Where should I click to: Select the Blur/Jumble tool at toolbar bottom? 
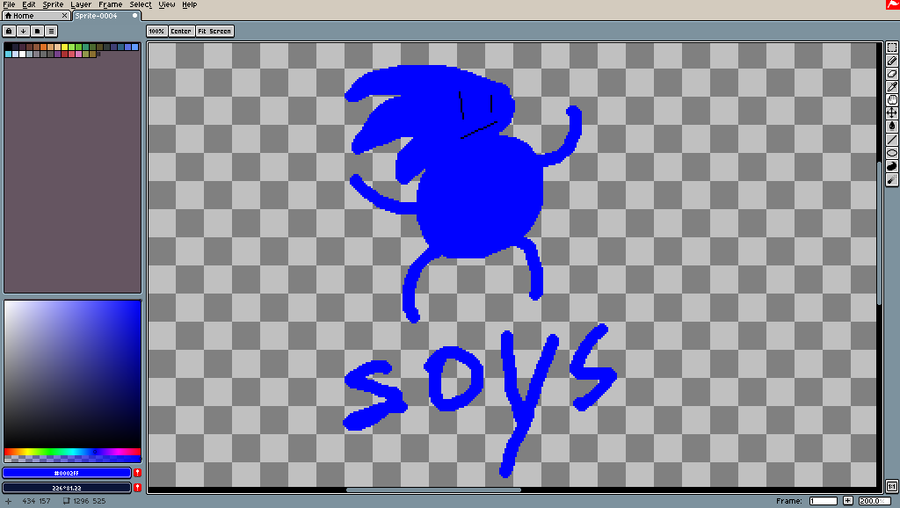tap(892, 180)
